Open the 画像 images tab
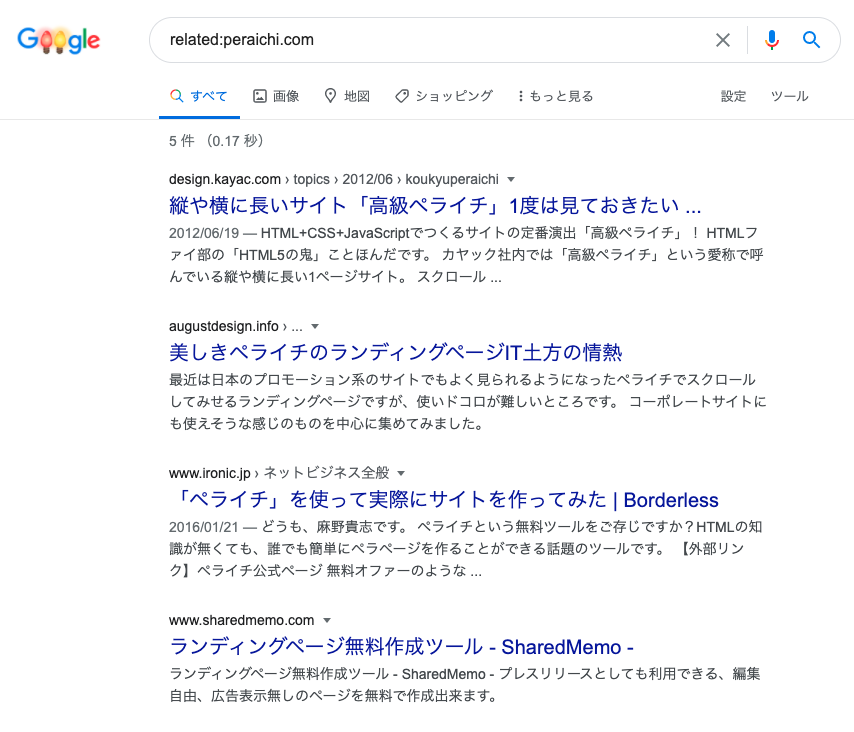The width and height of the screenshot is (854, 732). pos(276,96)
